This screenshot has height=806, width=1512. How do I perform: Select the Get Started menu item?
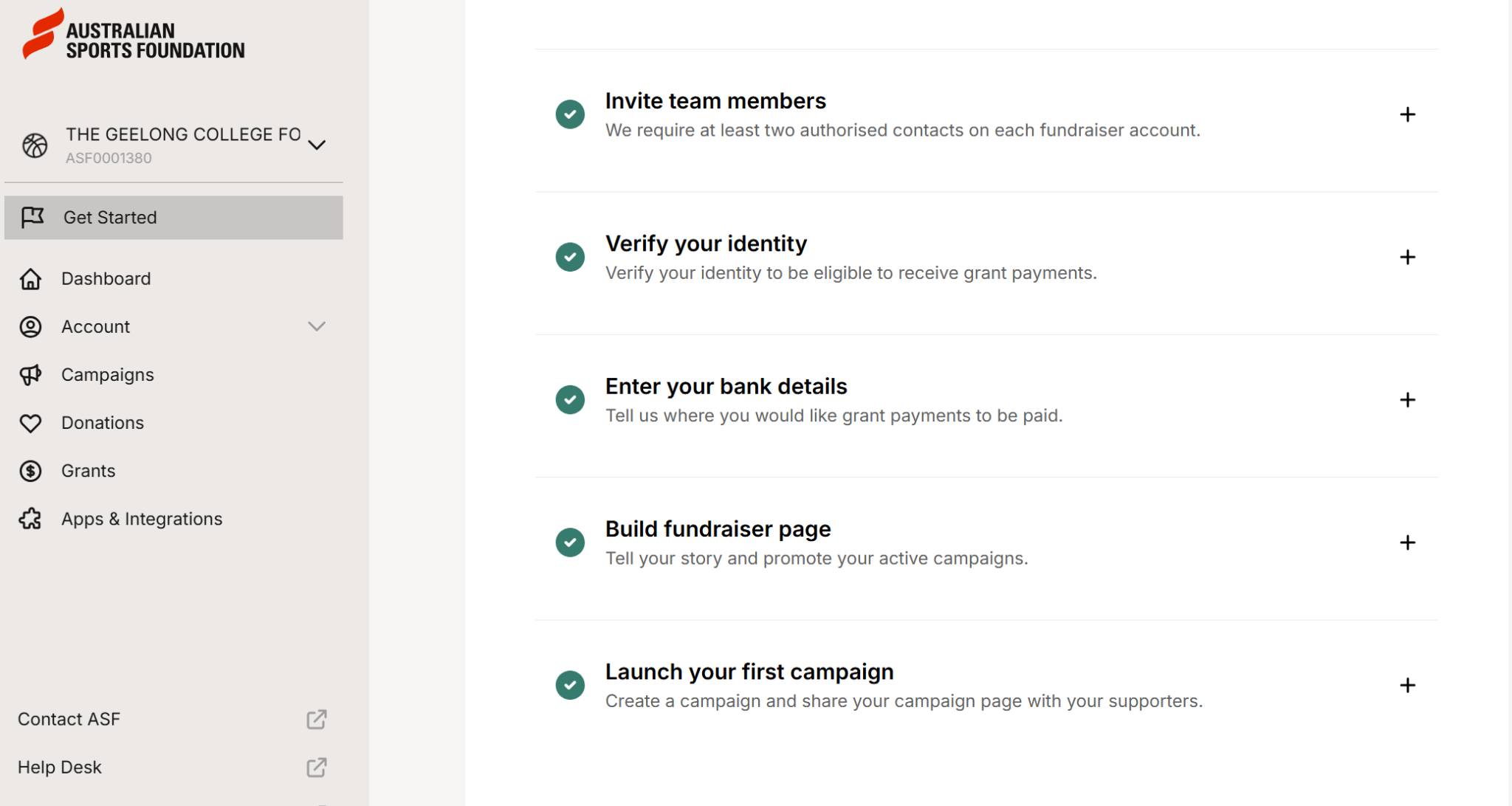click(x=174, y=217)
